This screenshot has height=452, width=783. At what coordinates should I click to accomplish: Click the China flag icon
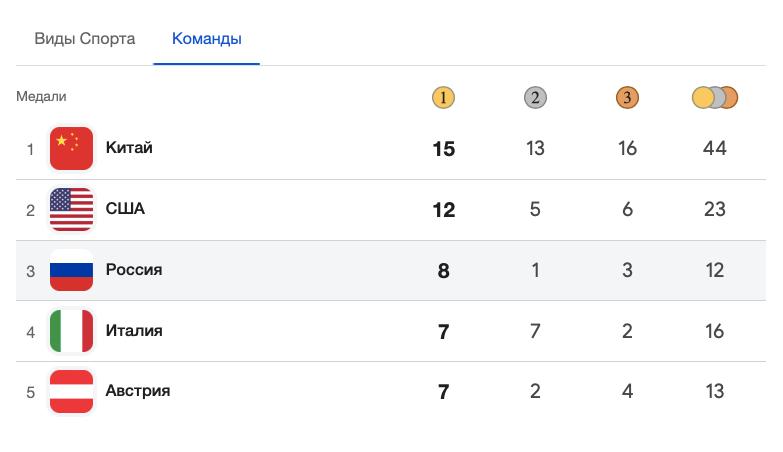[71, 149]
